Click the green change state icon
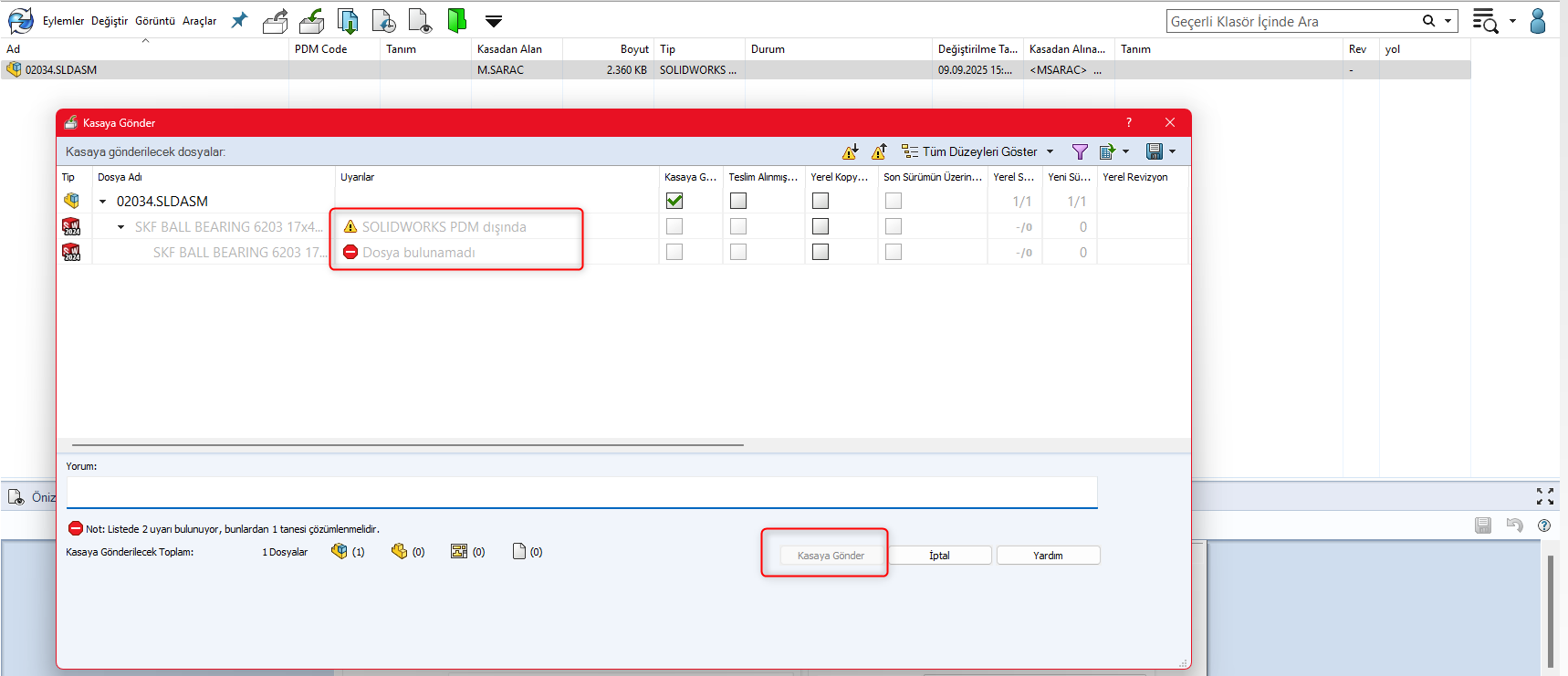This screenshot has height=676, width=1568. (x=457, y=20)
